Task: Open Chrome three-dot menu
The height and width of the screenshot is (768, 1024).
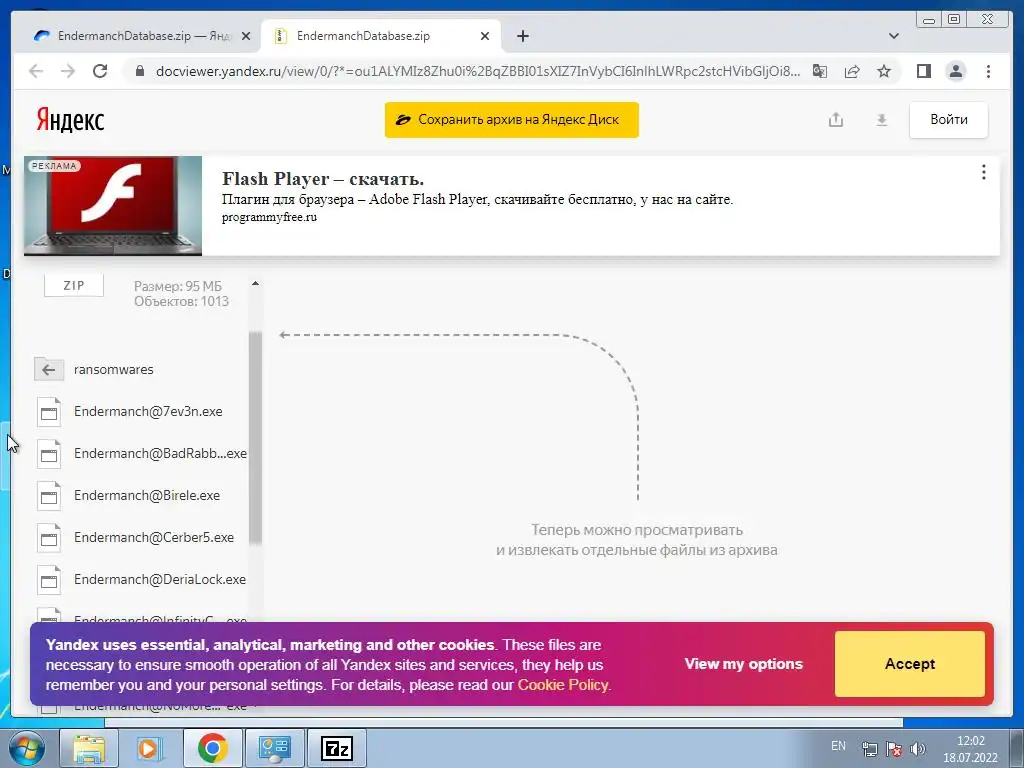Action: [x=988, y=71]
